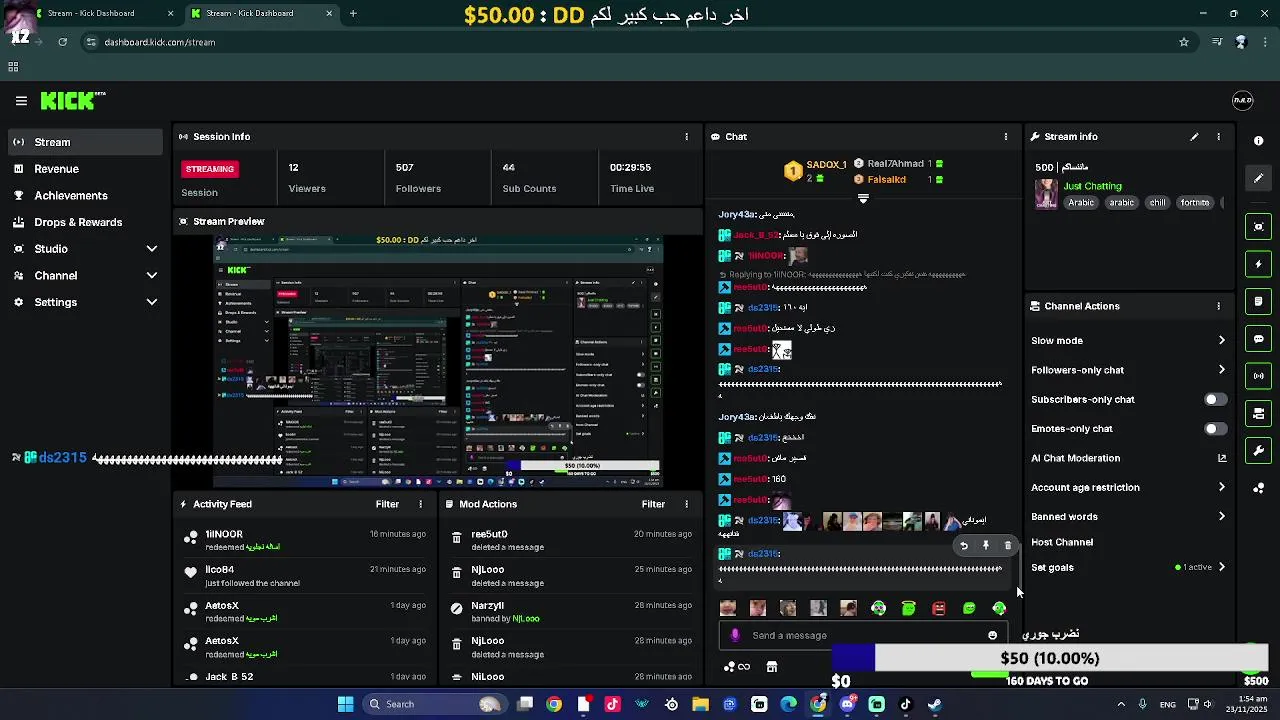Go to Stream in the sidebar
Viewport: 1280px width, 720px height.
[x=85, y=142]
